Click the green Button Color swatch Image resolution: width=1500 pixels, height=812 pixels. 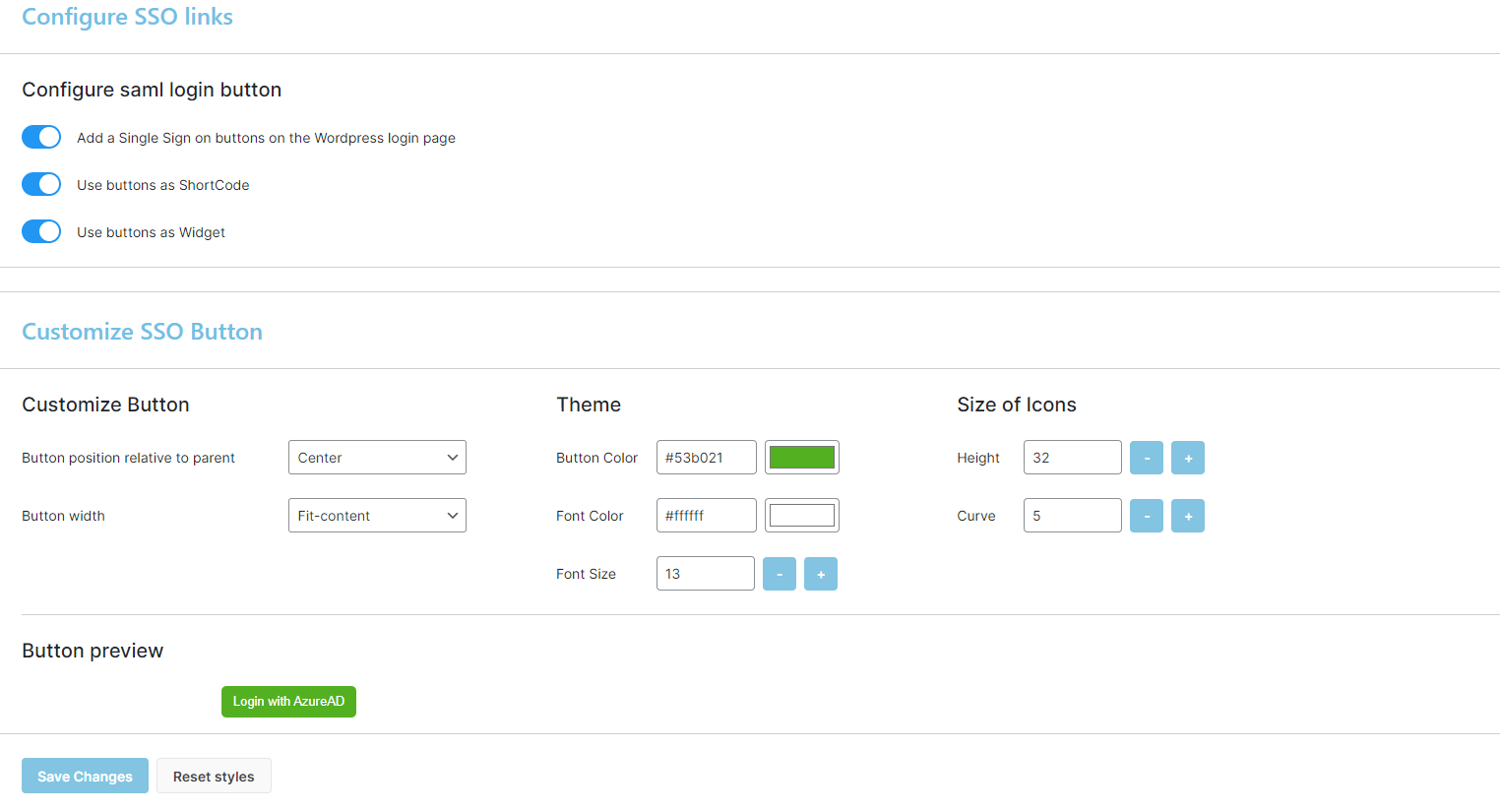tap(801, 456)
